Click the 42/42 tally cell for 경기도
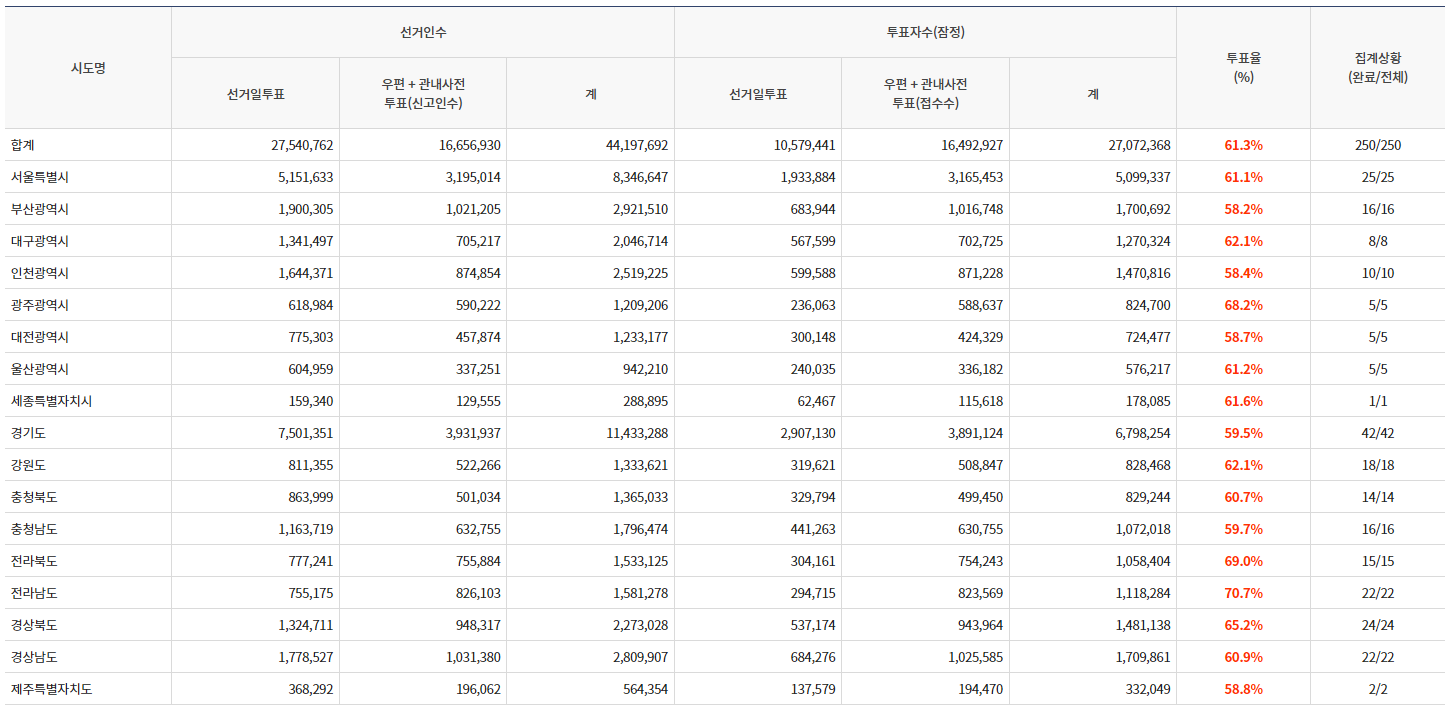The image size is (1447, 707). tap(1377, 433)
